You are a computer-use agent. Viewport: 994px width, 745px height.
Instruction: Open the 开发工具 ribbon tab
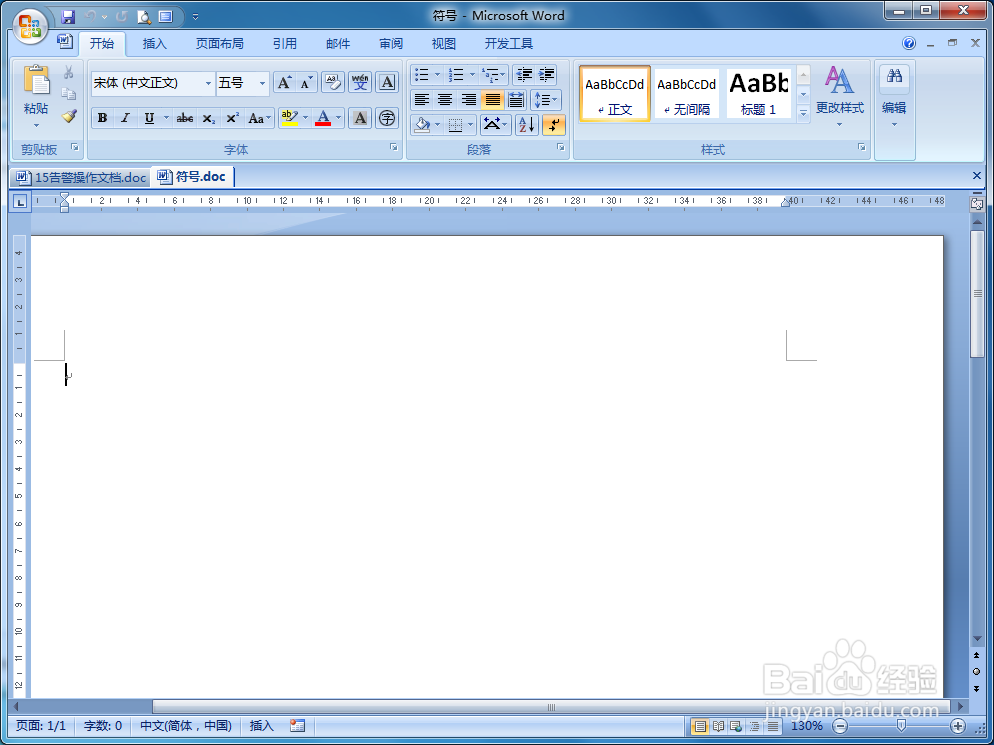point(508,43)
